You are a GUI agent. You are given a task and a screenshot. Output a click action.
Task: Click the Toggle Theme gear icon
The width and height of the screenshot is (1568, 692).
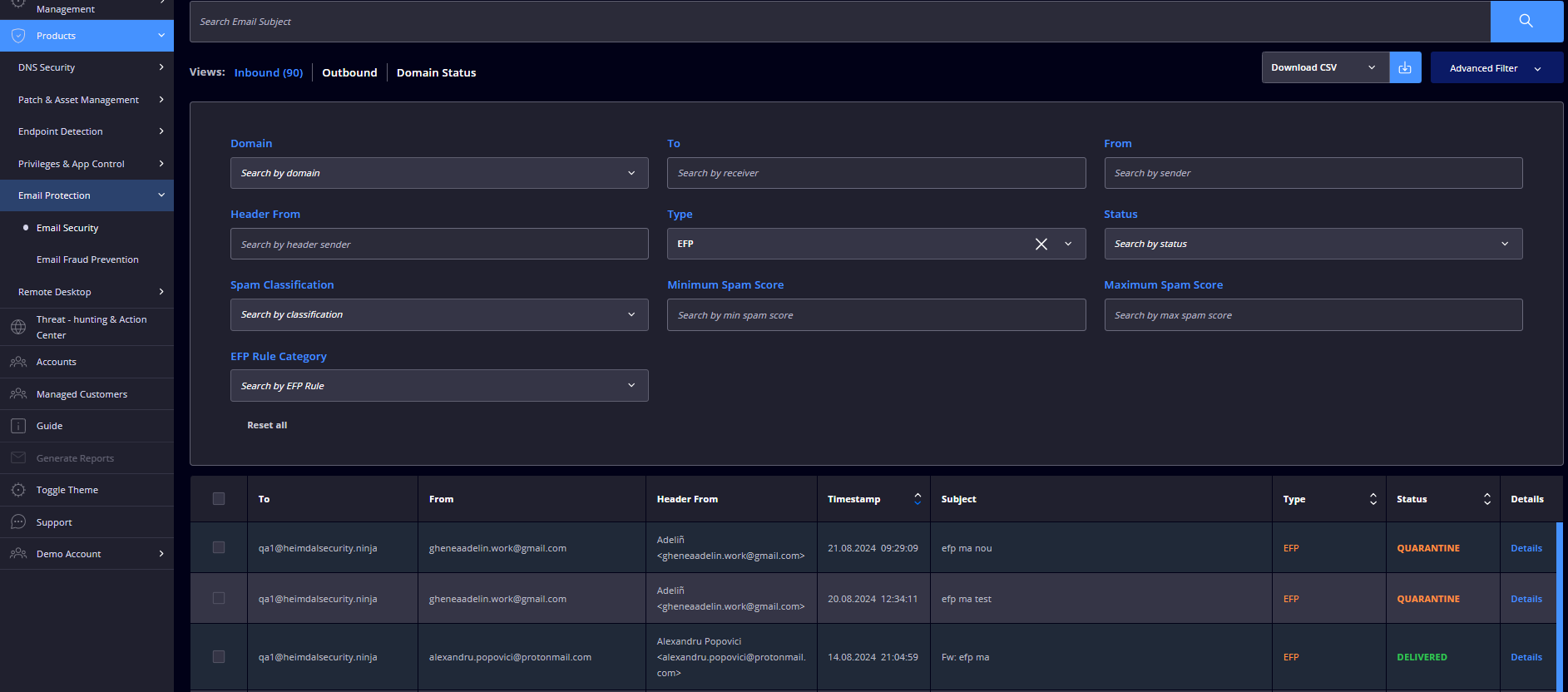coord(18,490)
